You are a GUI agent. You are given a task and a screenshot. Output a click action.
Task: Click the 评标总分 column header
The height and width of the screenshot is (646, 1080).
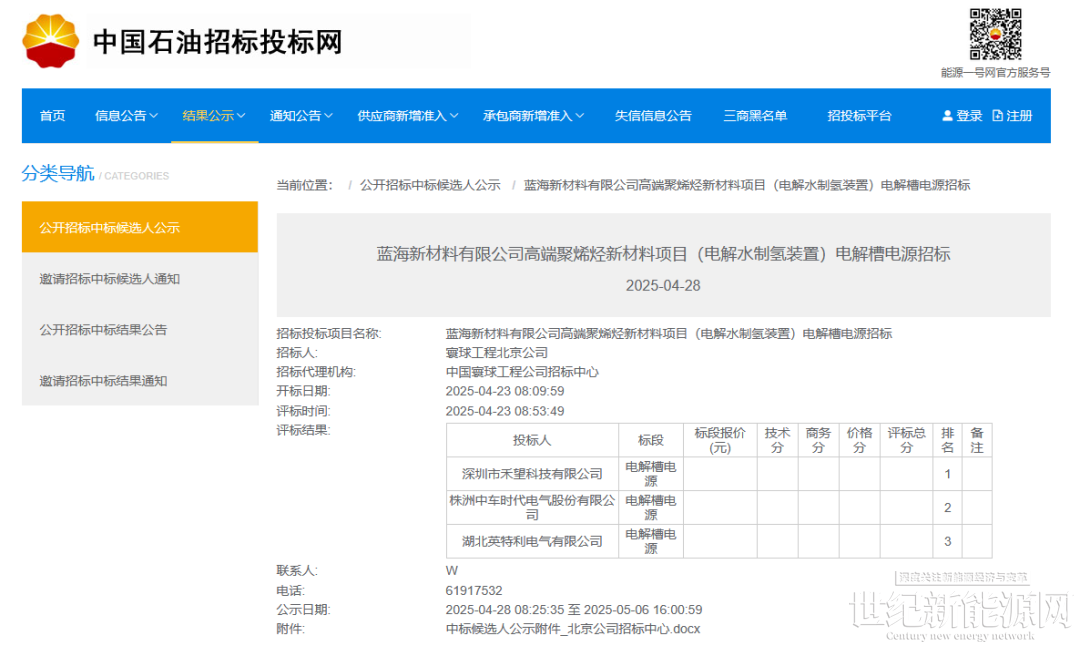906,440
